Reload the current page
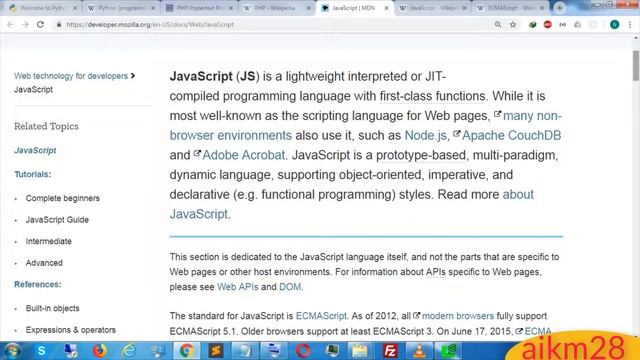This screenshot has height=360, width=640. tap(40, 24)
